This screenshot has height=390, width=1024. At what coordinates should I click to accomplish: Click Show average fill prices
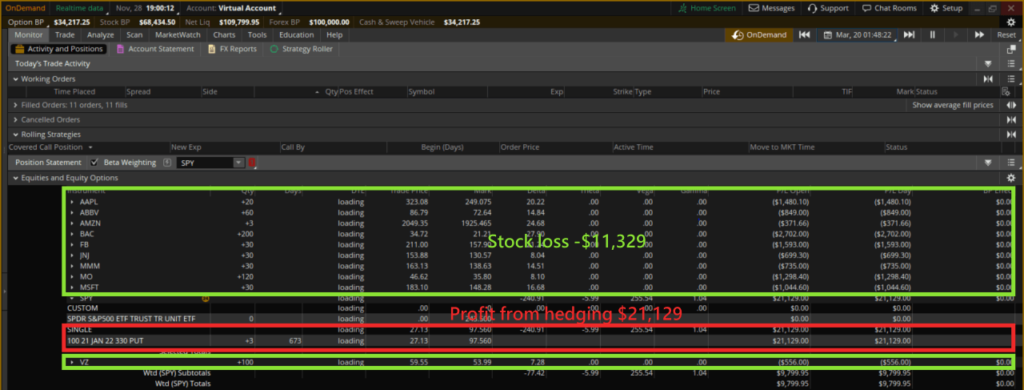tap(952, 105)
